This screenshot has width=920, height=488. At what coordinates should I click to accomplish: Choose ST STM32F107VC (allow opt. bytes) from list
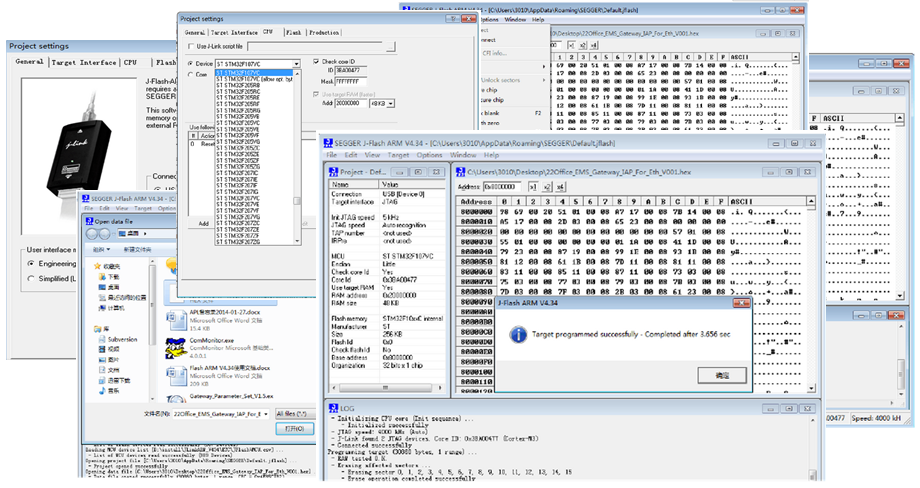point(255,79)
